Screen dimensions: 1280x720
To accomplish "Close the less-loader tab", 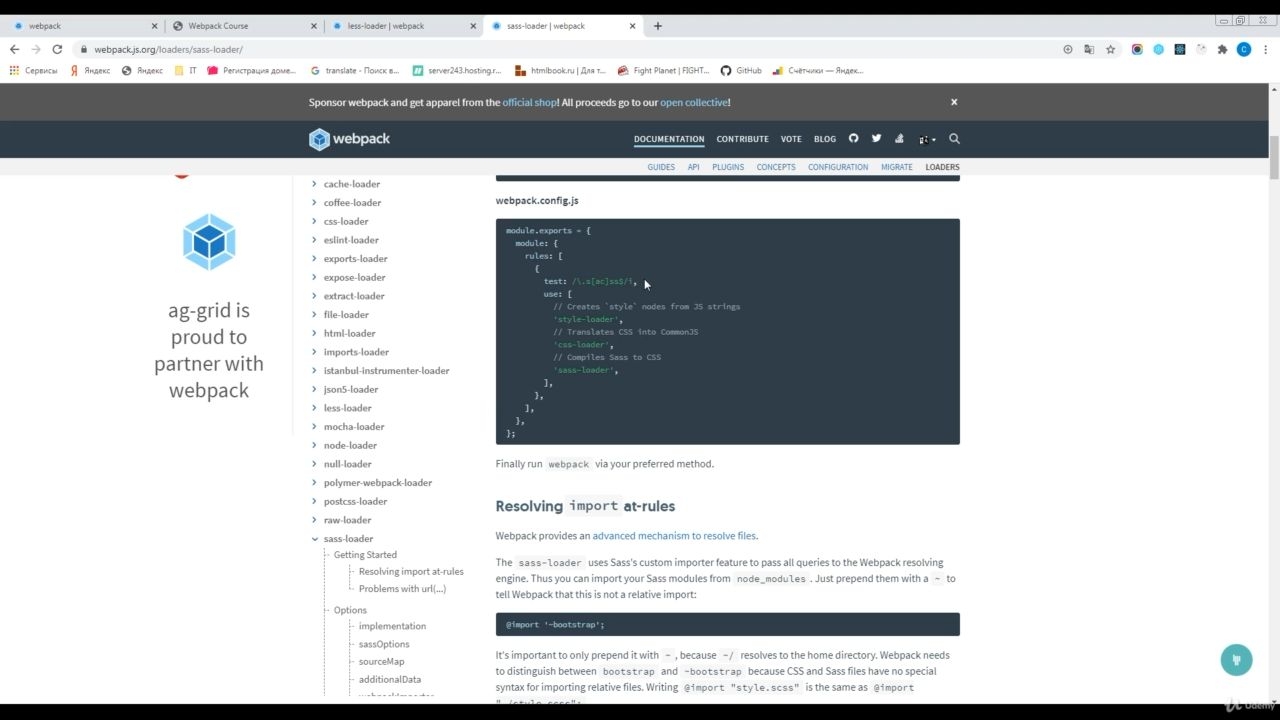I will coord(473,26).
